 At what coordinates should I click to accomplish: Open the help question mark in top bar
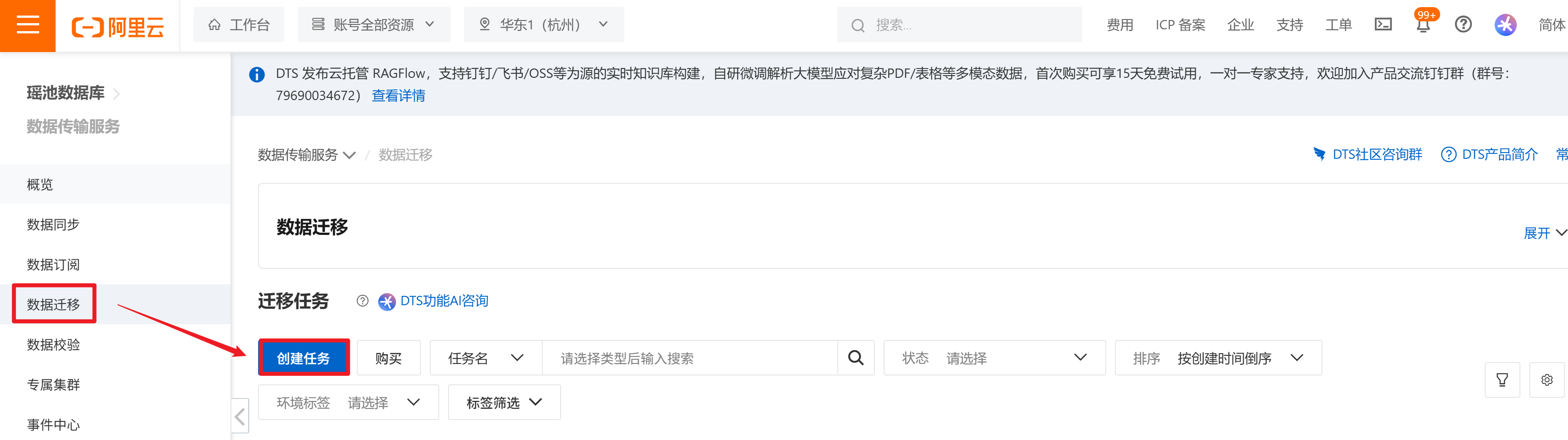tap(1463, 24)
